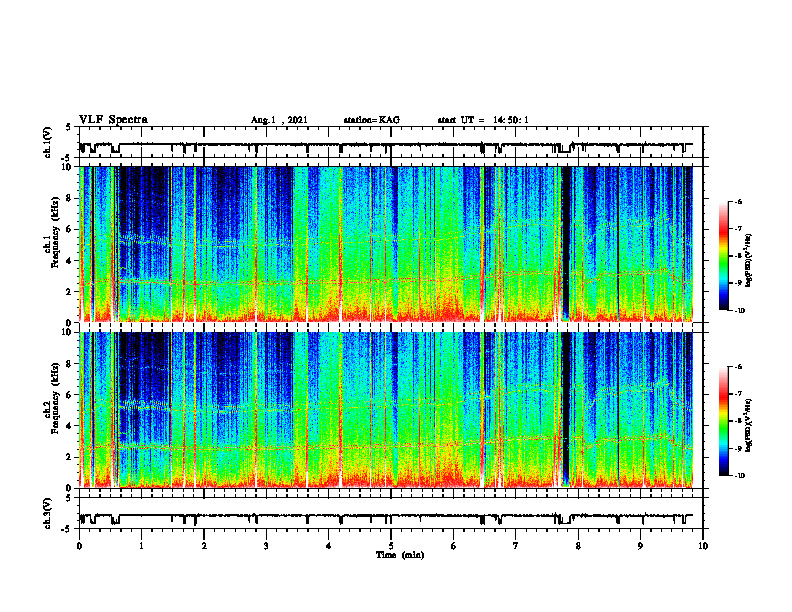Click the ch.2 spectrogram color scale bar

[x=724, y=421]
